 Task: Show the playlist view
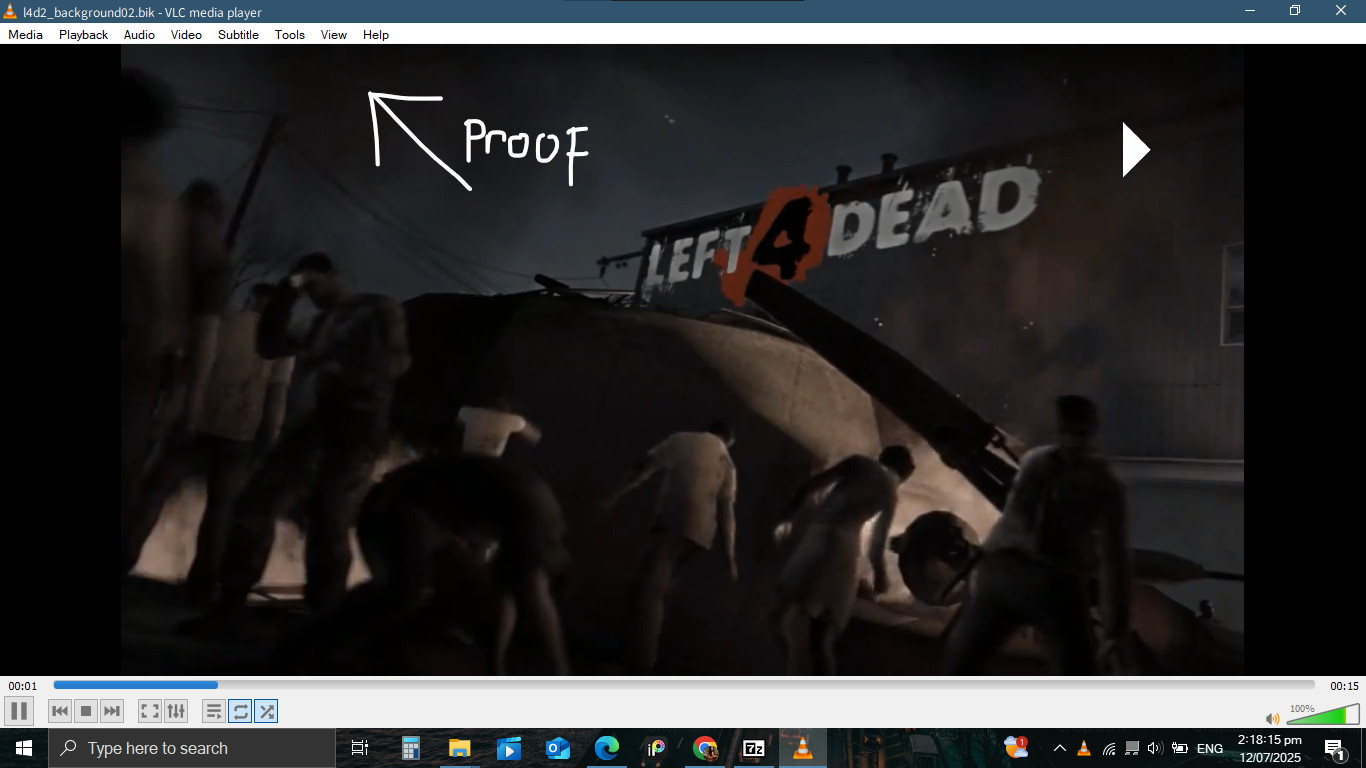[213, 710]
